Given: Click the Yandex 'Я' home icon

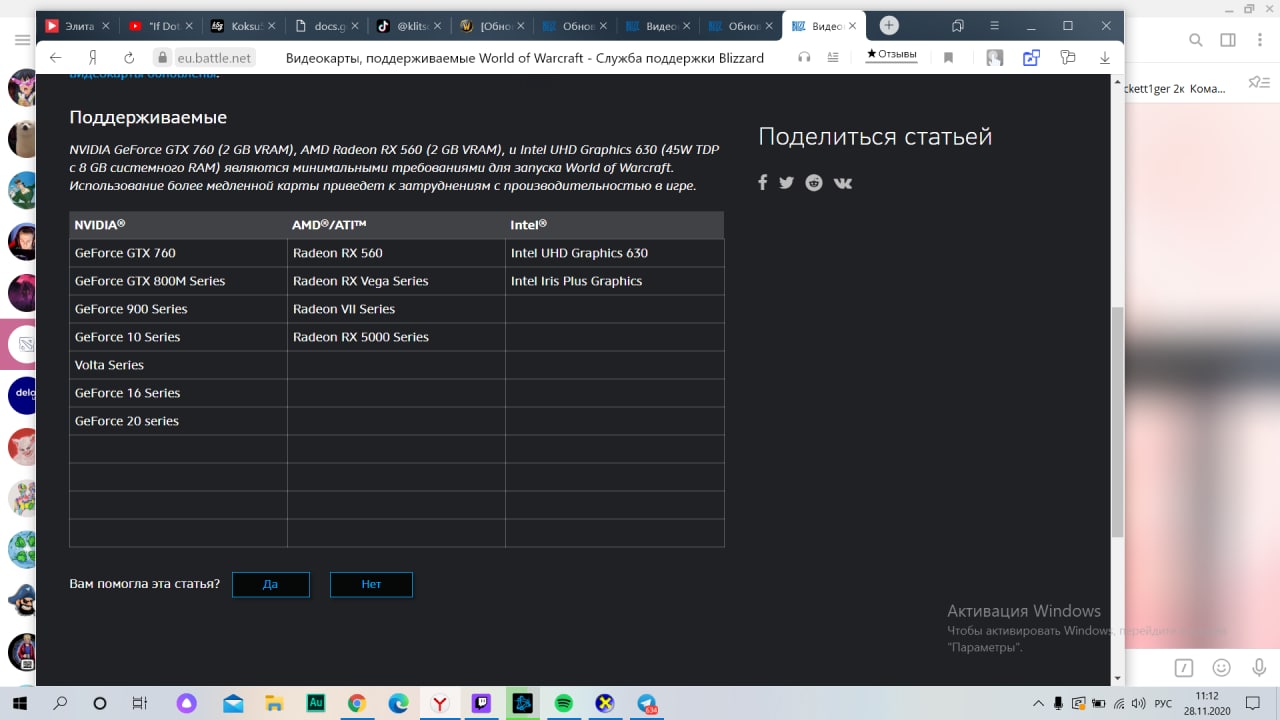Looking at the screenshot, I should pos(92,58).
